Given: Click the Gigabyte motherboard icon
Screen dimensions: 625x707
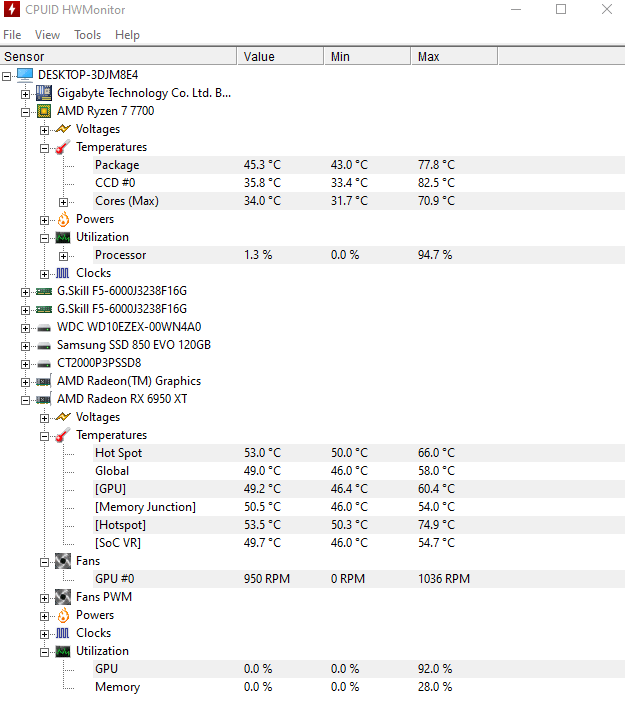Looking at the screenshot, I should click(x=44, y=93).
